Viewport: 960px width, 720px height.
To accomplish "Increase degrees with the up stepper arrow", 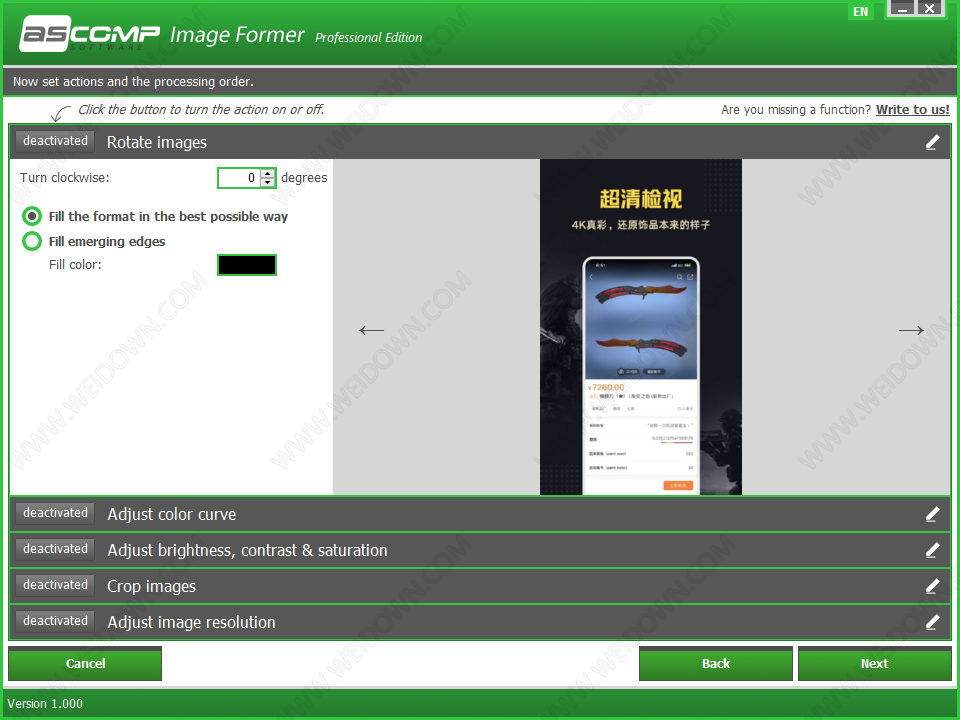I will pos(268,173).
